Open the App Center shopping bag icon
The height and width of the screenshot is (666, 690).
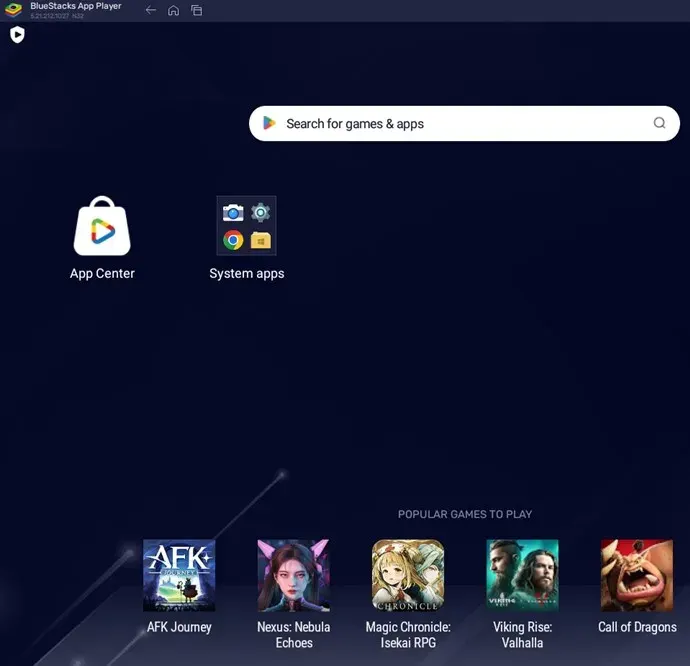point(102,226)
